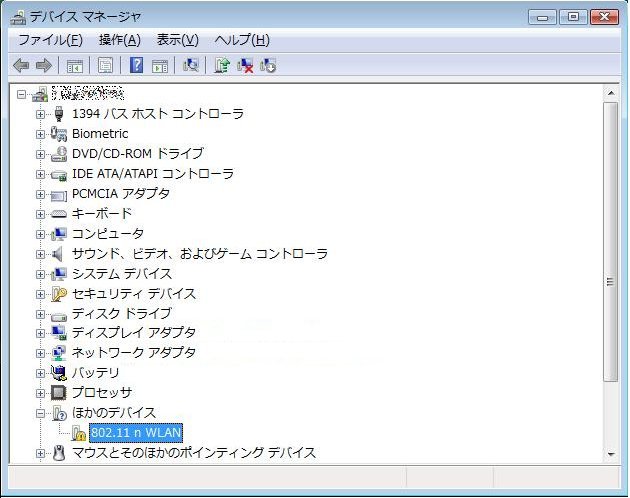
Task: Expand the 1394 バス ホスト コントローラ node
Action: coord(40,114)
